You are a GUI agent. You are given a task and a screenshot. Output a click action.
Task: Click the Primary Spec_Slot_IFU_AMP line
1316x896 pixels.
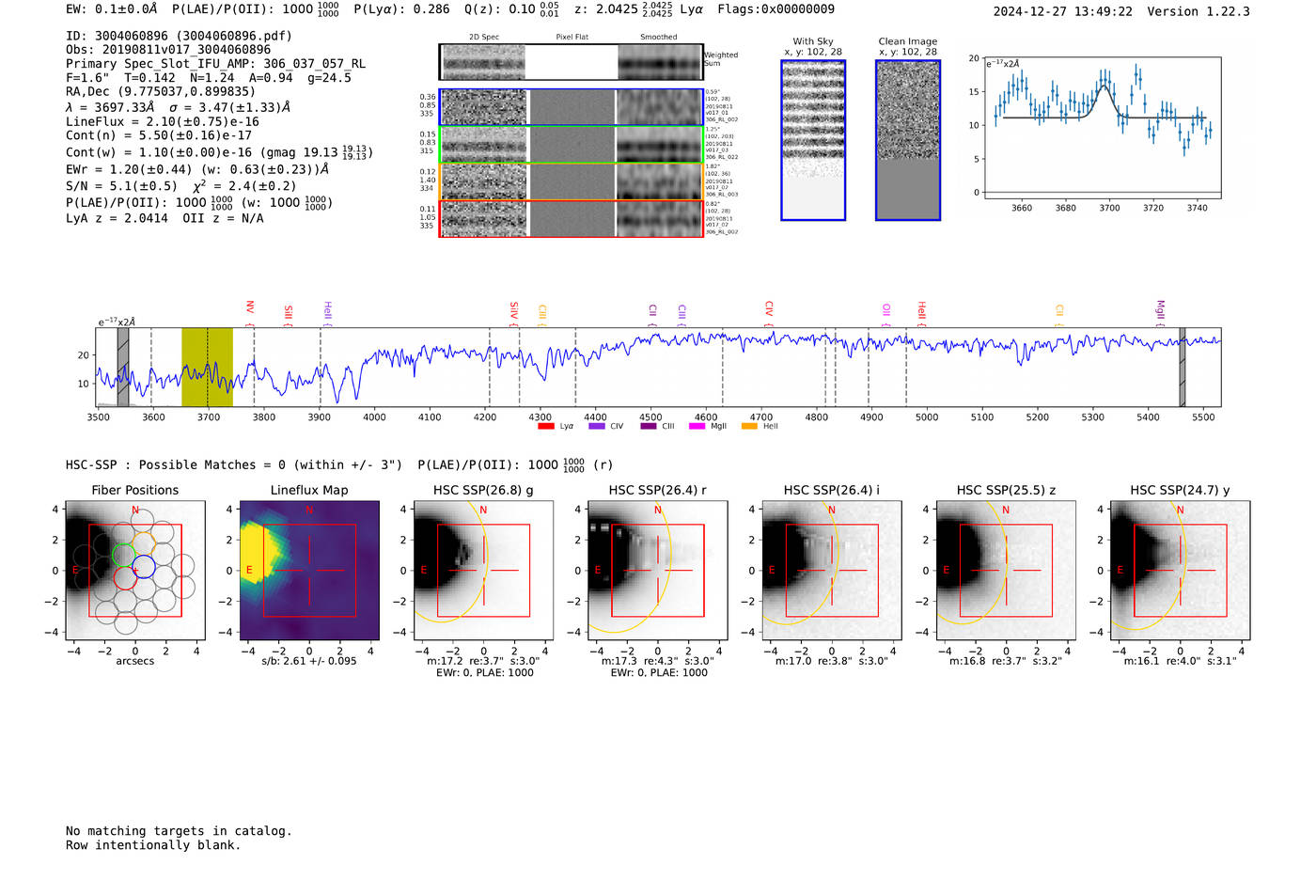pyautogui.click(x=216, y=64)
